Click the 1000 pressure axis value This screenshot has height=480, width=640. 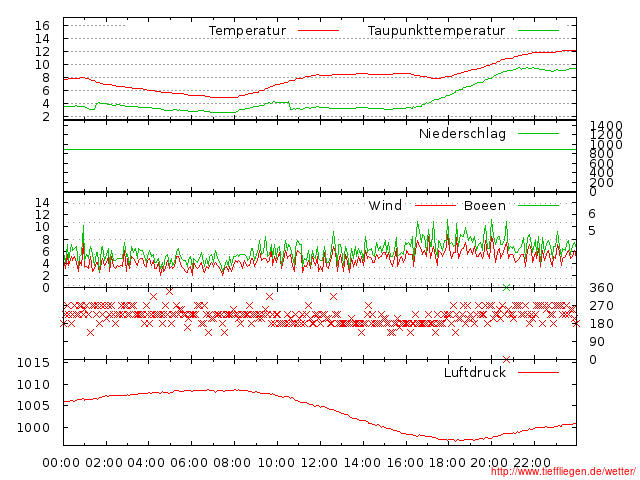[x=33, y=428]
